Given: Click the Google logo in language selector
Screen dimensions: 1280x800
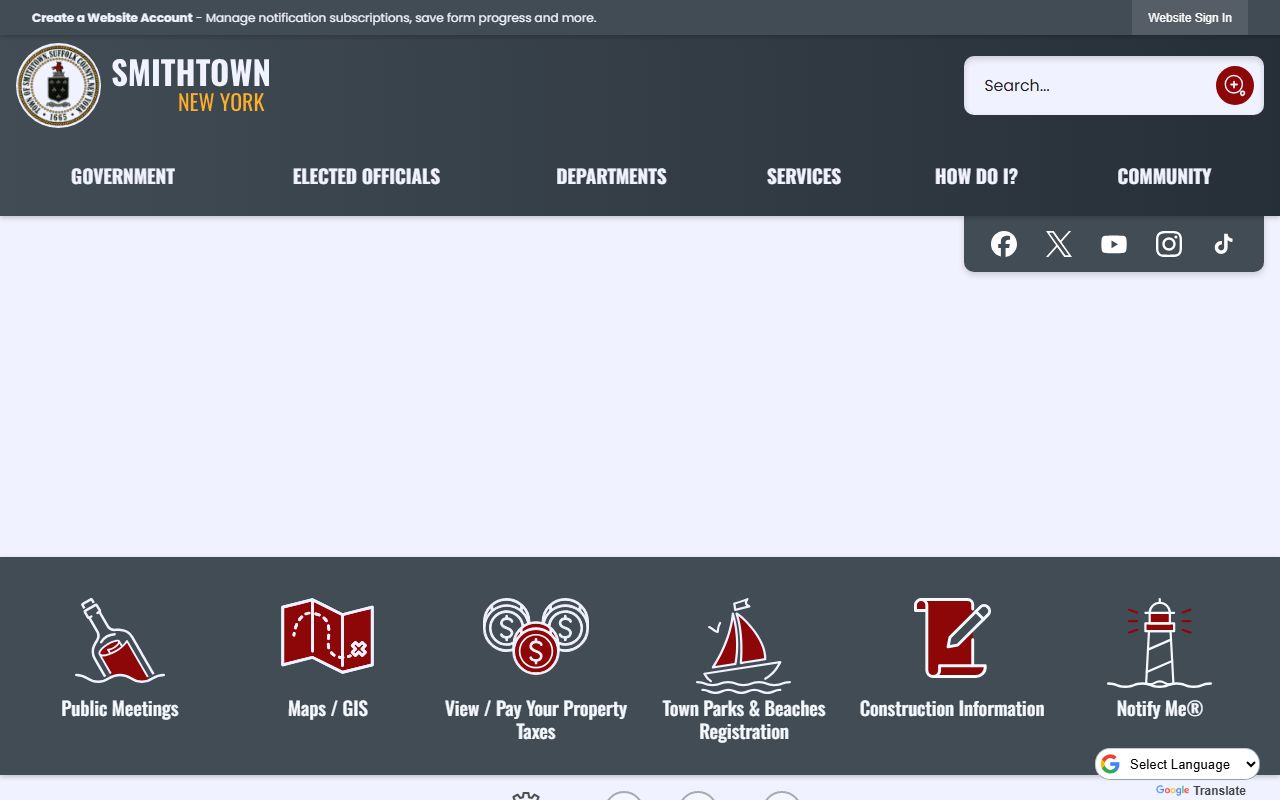Looking at the screenshot, I should [x=1110, y=764].
